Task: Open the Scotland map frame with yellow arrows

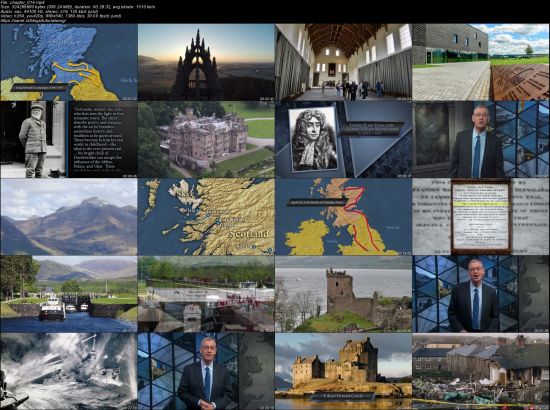Action: [x=69, y=62]
